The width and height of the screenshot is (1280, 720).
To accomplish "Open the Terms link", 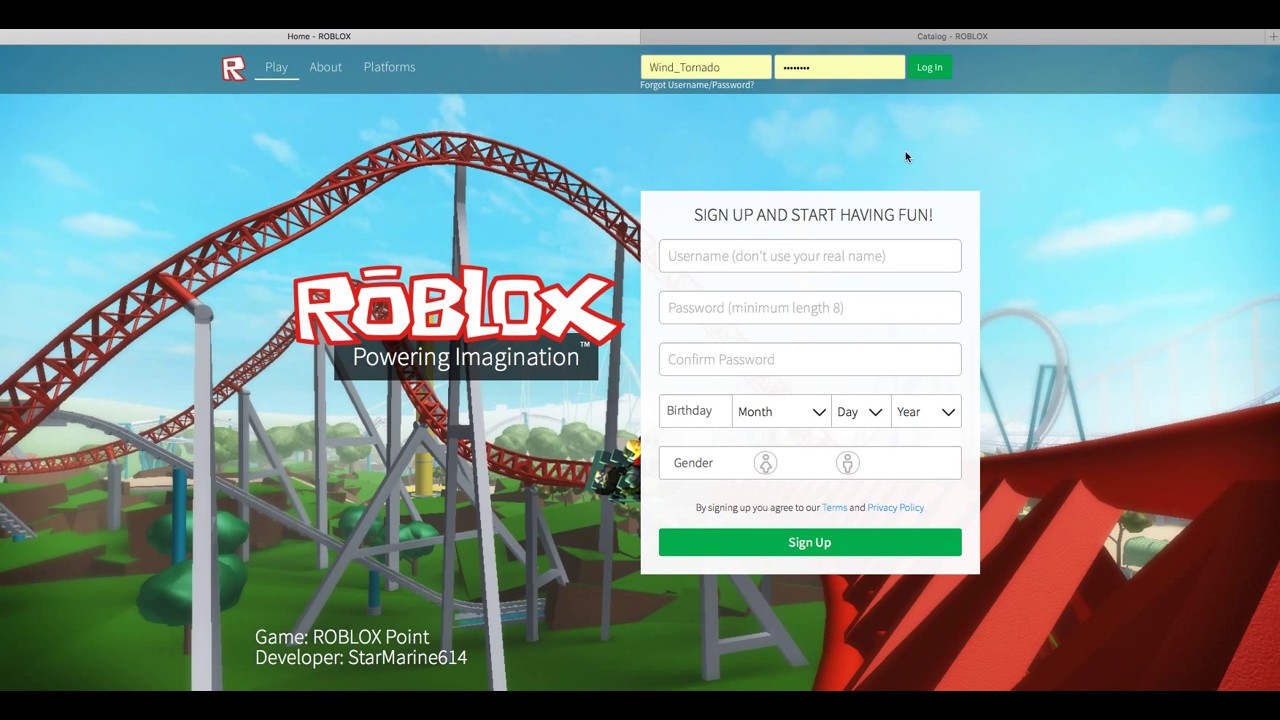I will tap(834, 507).
